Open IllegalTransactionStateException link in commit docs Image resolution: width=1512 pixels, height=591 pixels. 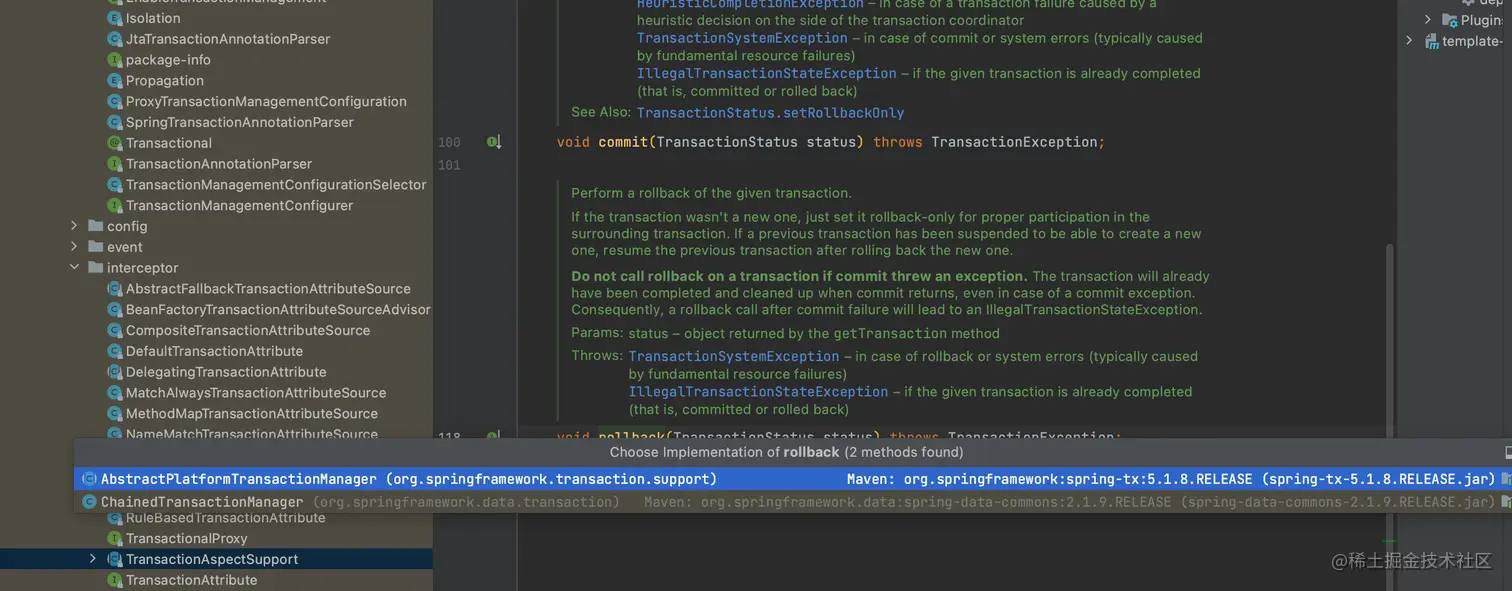tap(767, 73)
